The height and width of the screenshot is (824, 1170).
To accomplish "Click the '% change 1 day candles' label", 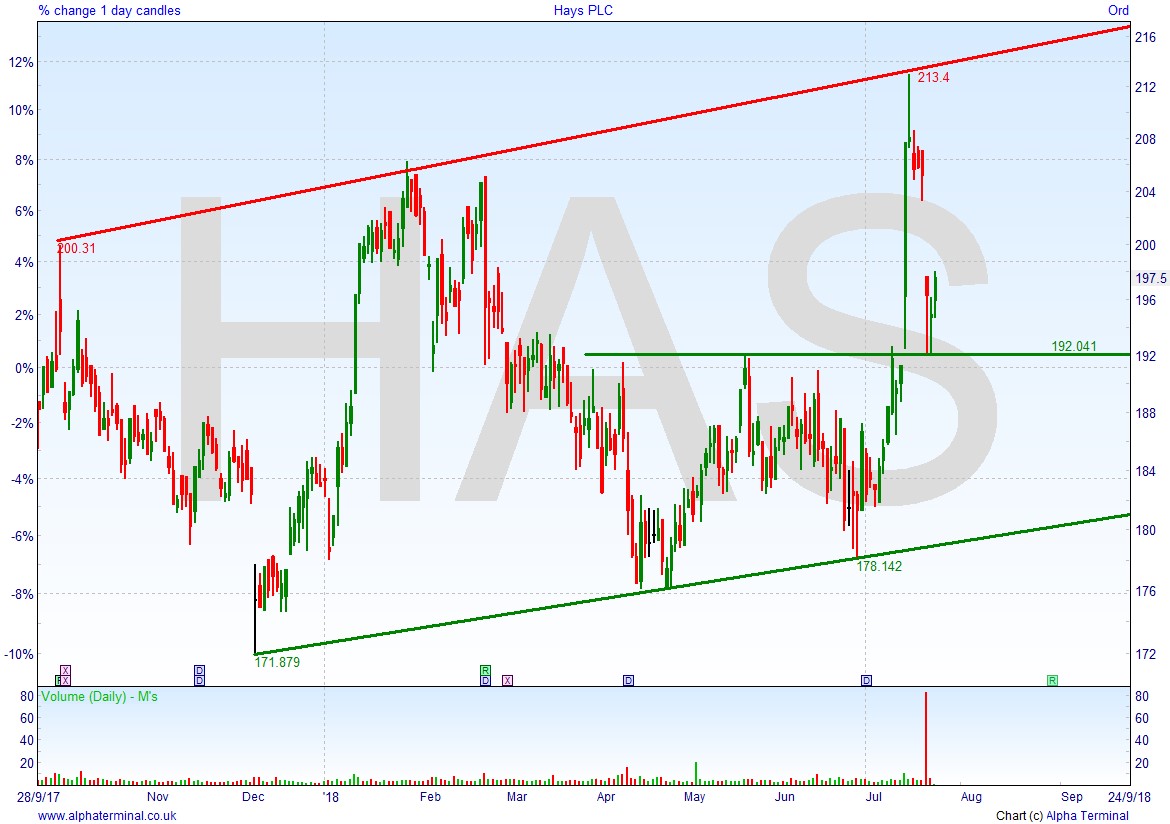I will (x=110, y=10).
